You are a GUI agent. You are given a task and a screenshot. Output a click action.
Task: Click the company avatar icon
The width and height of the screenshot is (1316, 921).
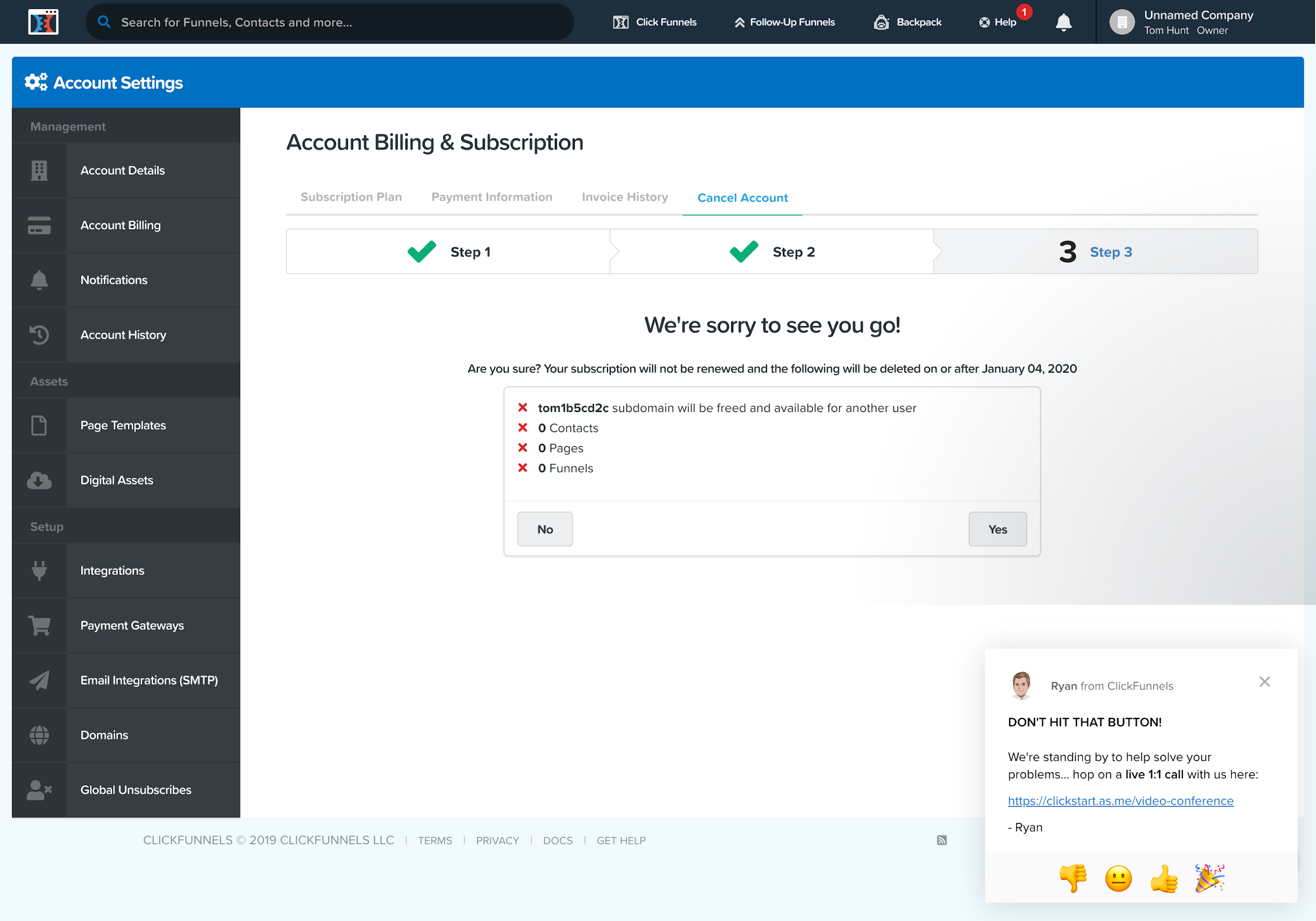[x=1122, y=22]
